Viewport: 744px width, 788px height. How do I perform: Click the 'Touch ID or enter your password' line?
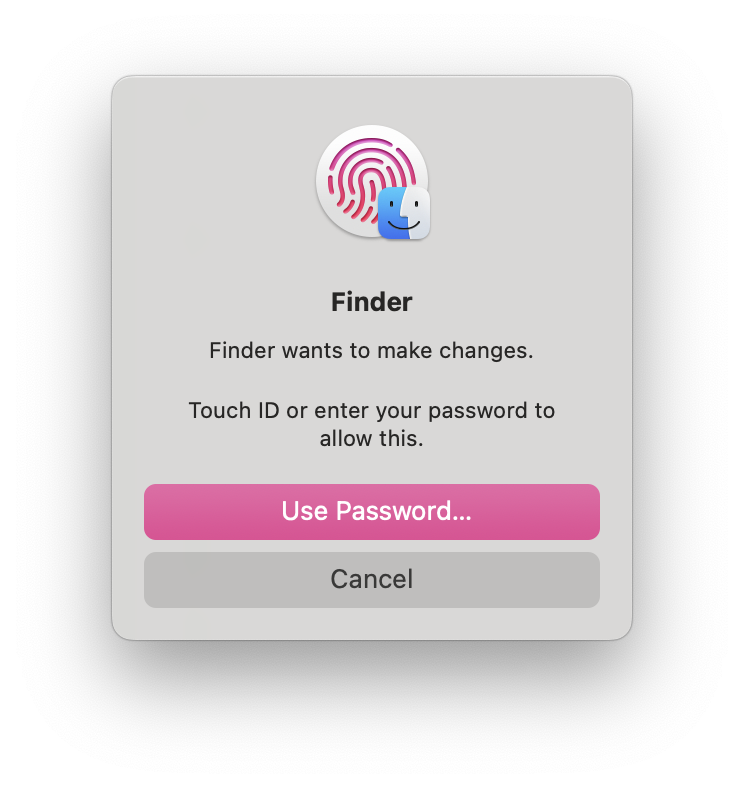click(371, 411)
